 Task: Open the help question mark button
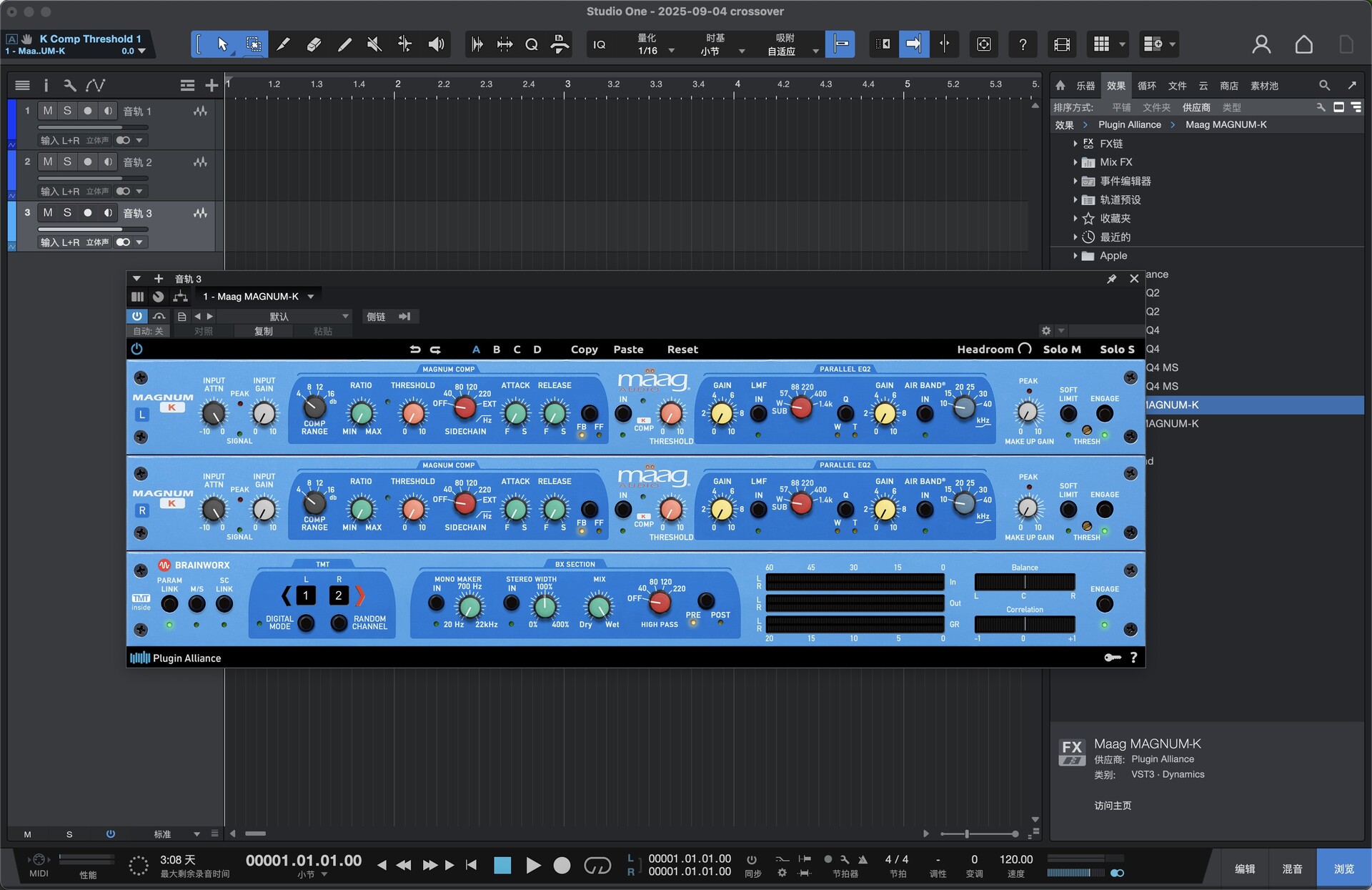click(1023, 44)
